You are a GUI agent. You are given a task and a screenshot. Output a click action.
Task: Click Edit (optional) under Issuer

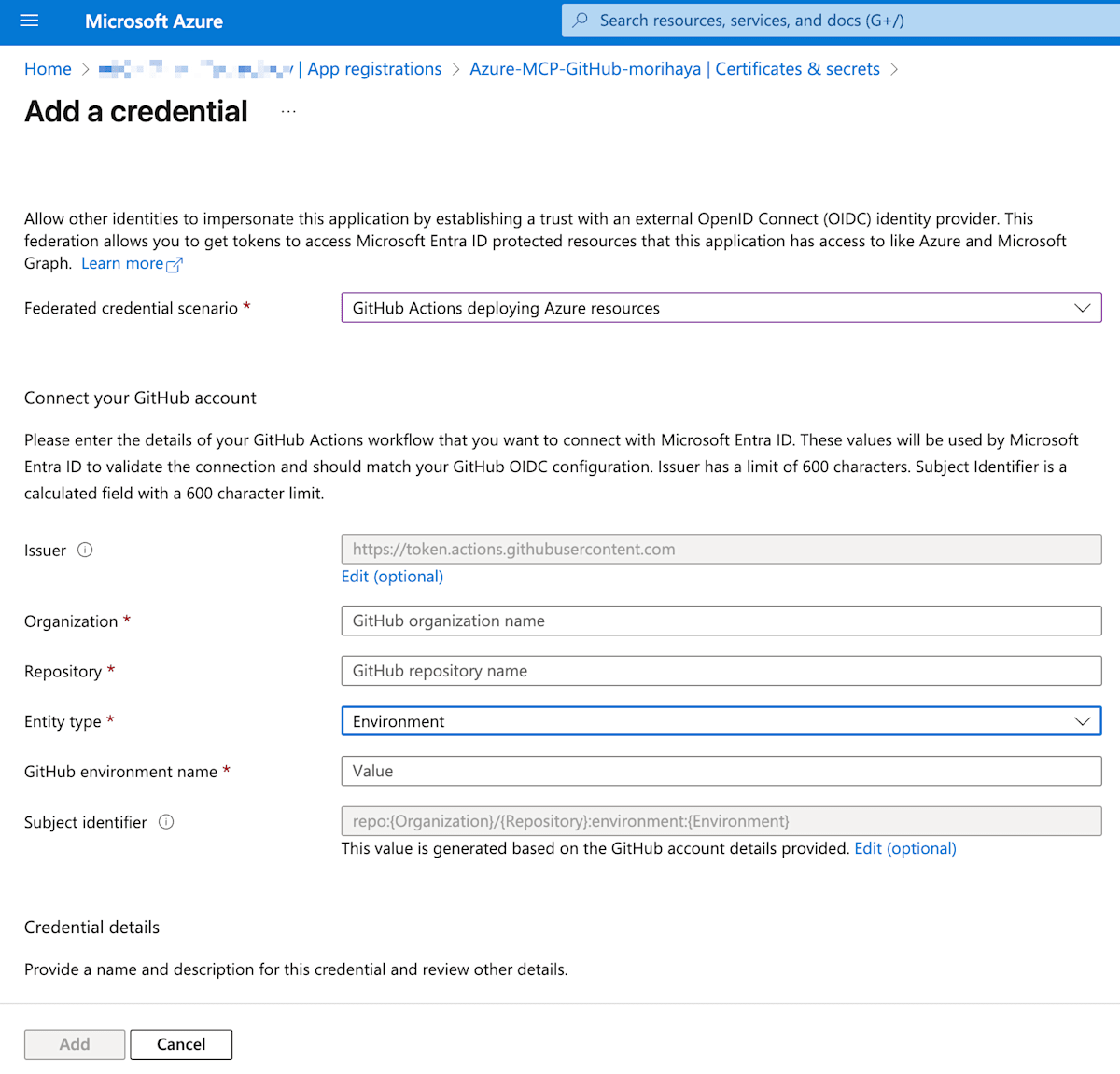coord(392,577)
